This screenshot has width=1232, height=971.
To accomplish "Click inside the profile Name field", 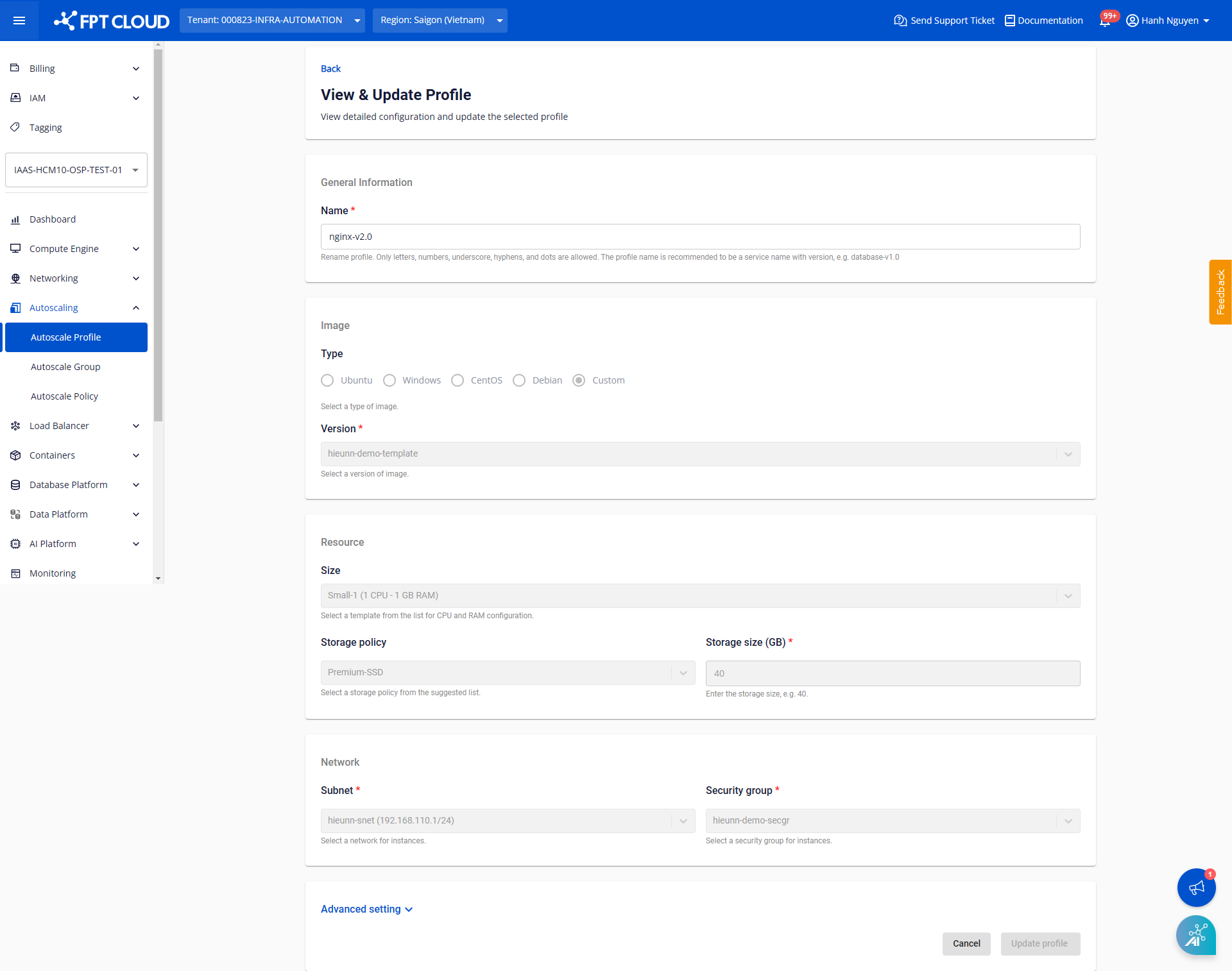I will [x=699, y=236].
